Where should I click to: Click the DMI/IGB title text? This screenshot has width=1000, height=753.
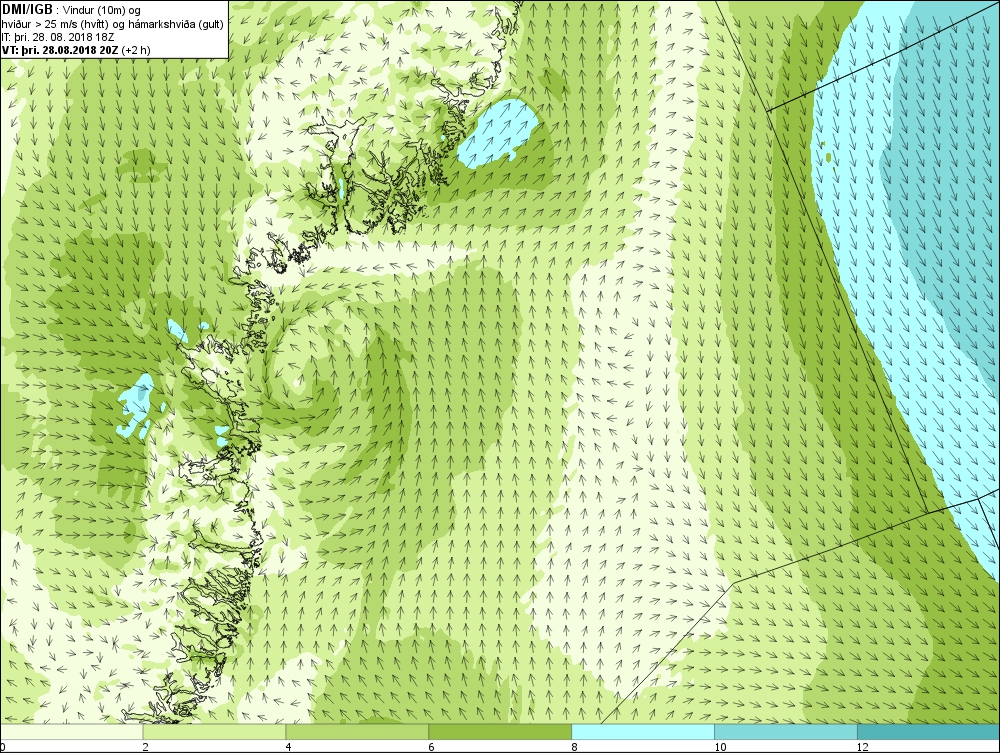[27, 10]
